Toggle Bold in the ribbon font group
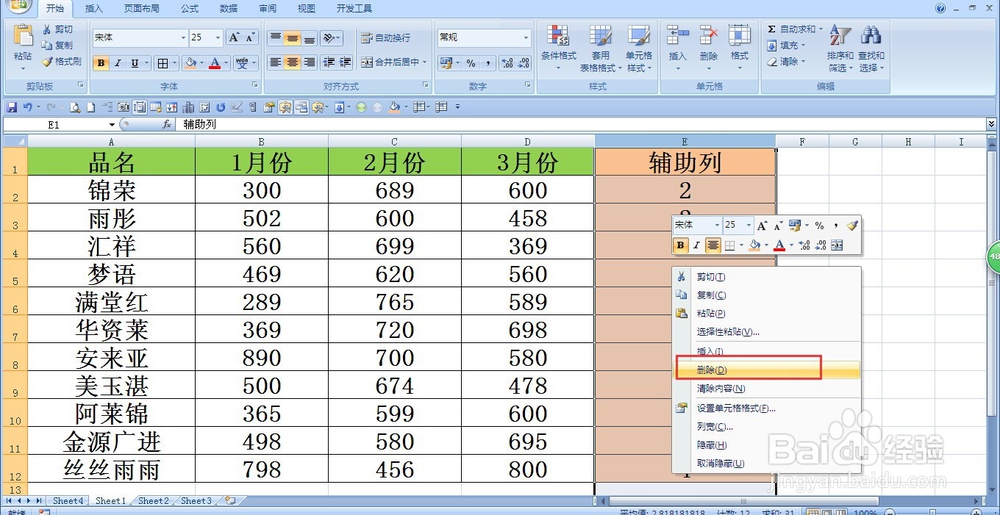 [x=101, y=63]
